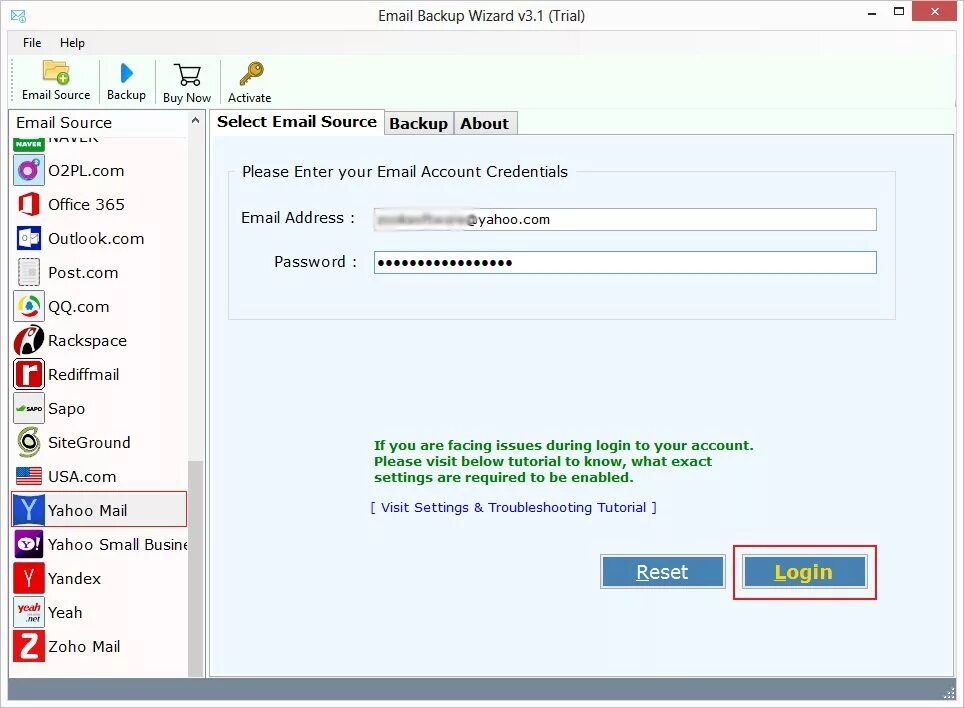Pick the Sapo icon
964x708 pixels.
29,408
